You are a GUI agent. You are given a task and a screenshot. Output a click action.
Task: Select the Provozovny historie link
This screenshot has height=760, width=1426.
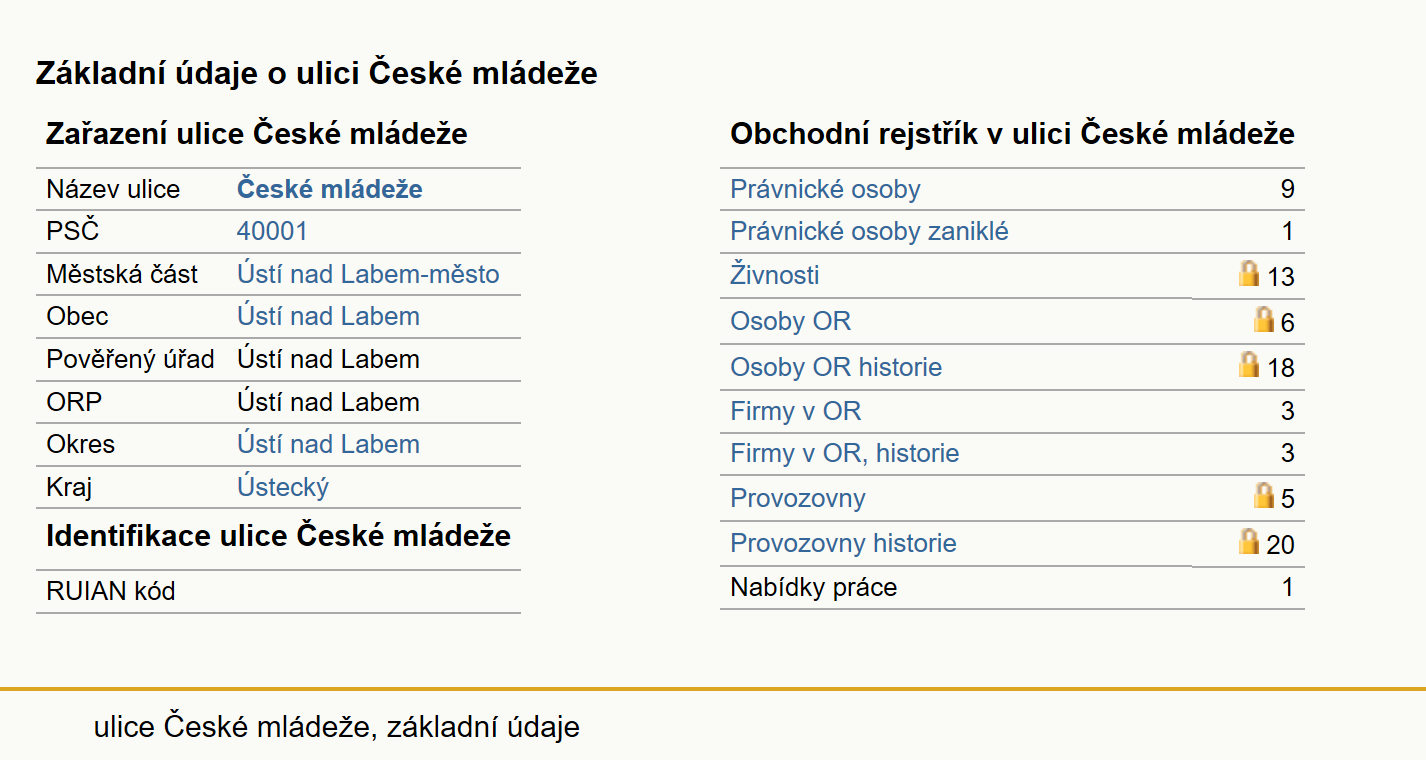[x=843, y=544]
